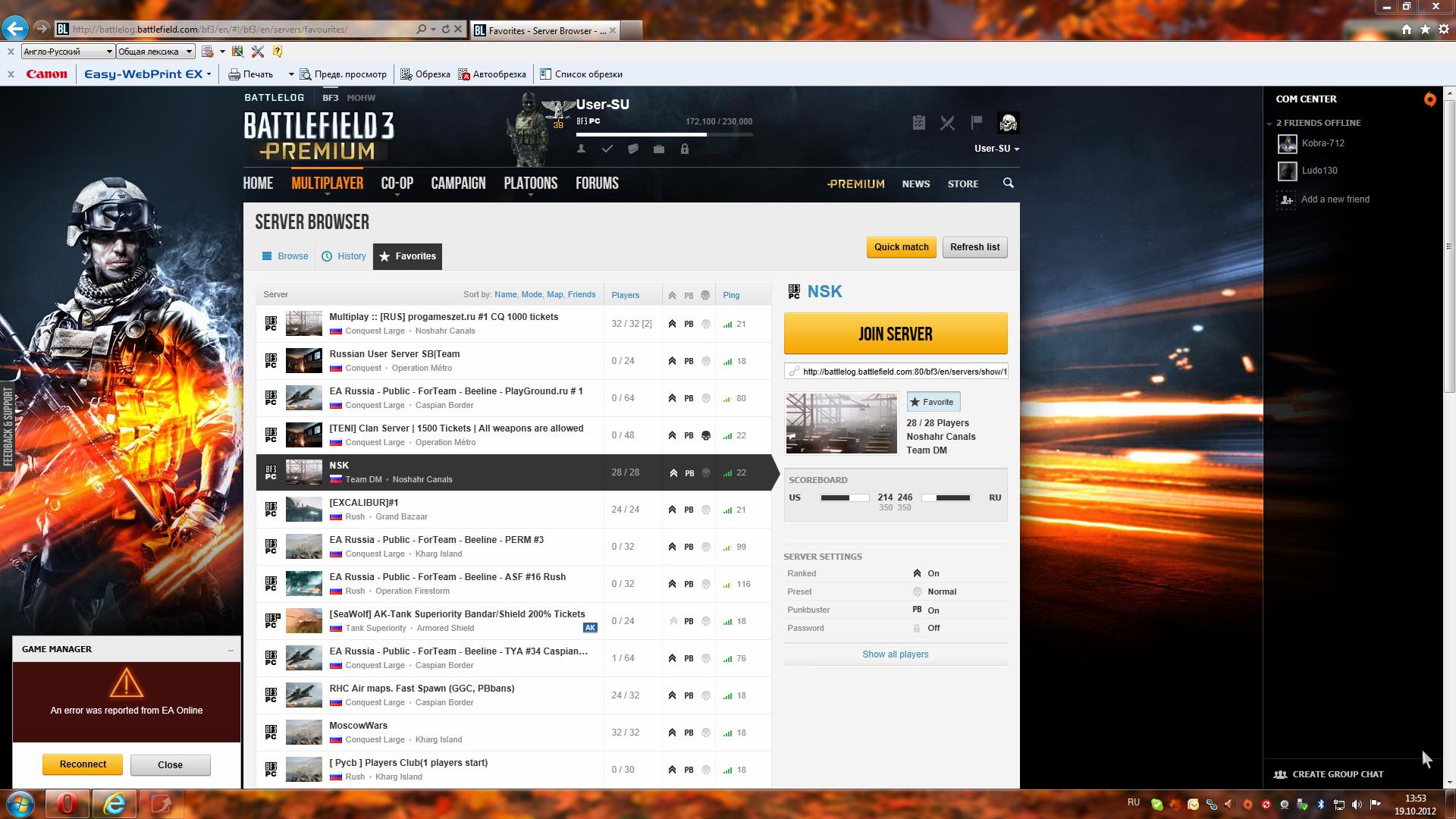Open the CO-OP menu
The height and width of the screenshot is (819, 1456).
click(397, 184)
